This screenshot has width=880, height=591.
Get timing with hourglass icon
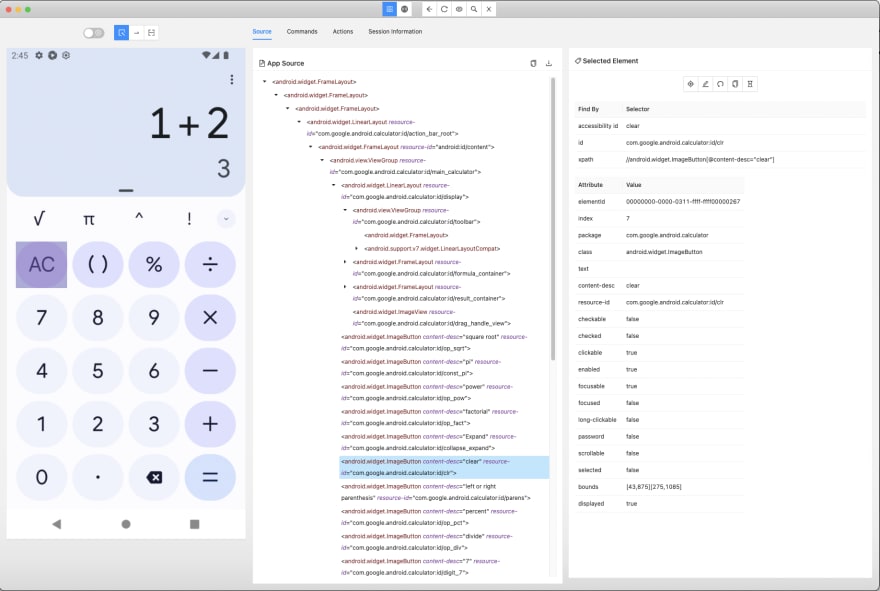point(750,84)
